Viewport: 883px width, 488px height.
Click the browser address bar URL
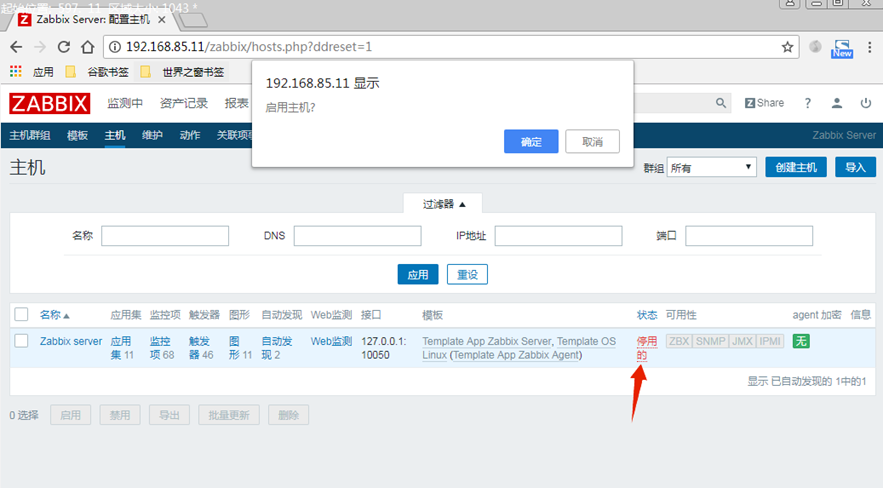click(x=248, y=47)
